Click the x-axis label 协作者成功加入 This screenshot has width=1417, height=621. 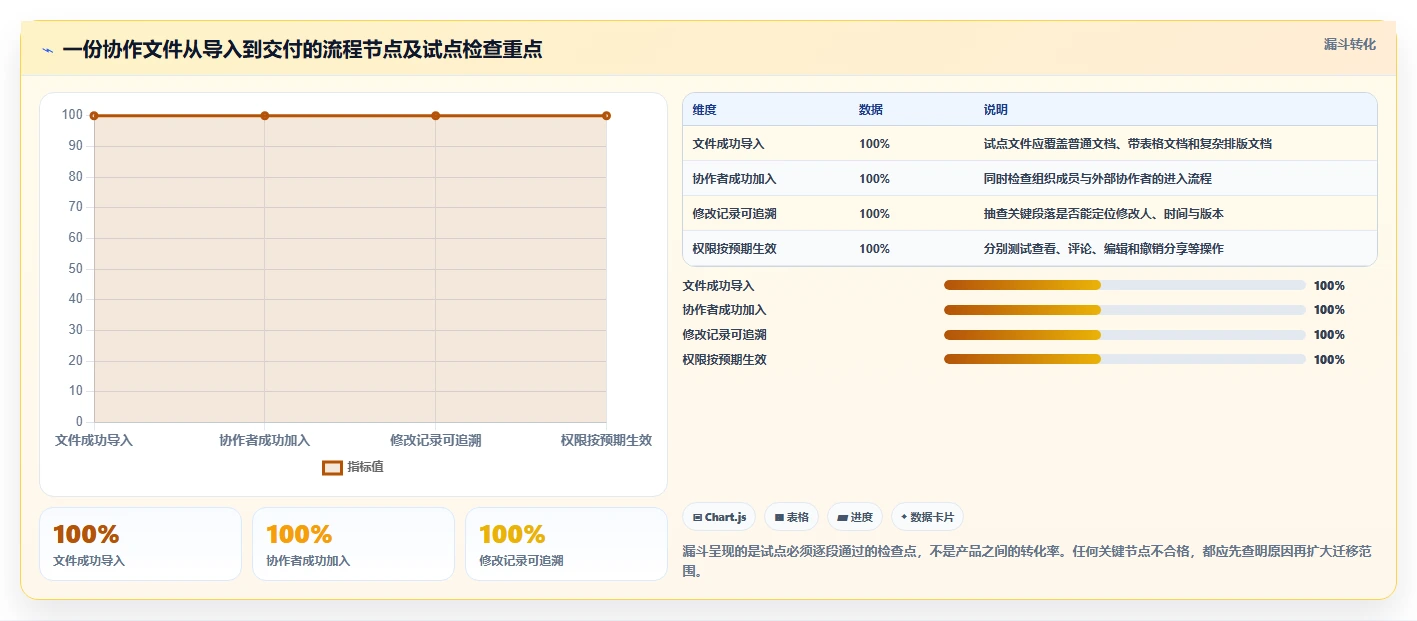265,440
